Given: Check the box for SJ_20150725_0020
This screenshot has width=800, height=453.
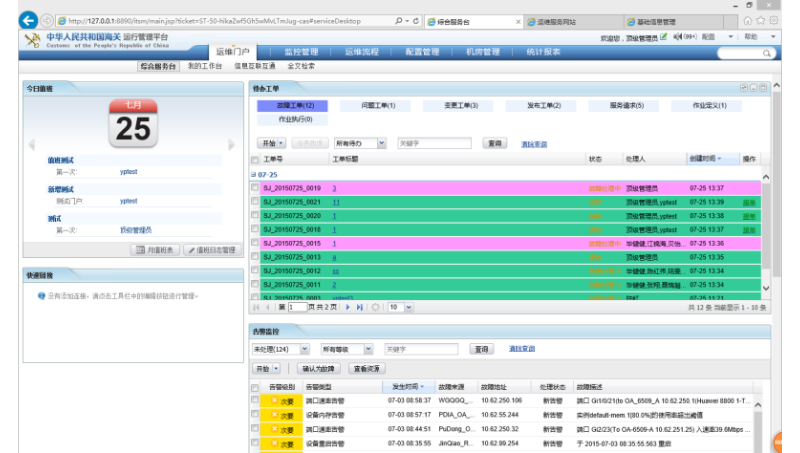Looking at the screenshot, I should (x=255, y=215).
